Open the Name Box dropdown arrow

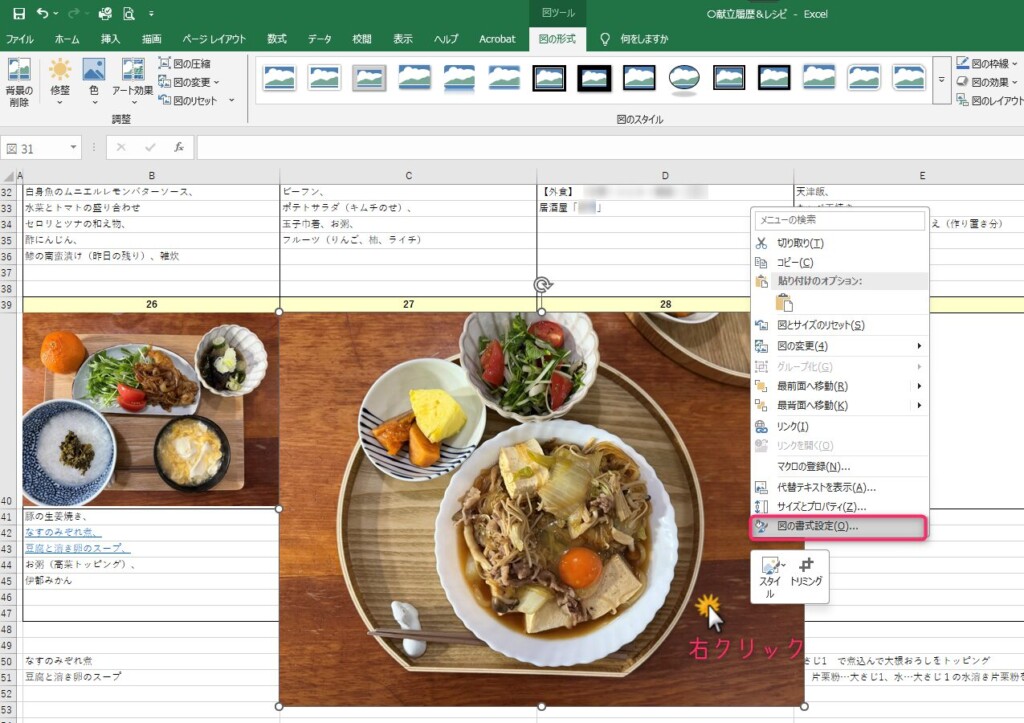(74, 148)
